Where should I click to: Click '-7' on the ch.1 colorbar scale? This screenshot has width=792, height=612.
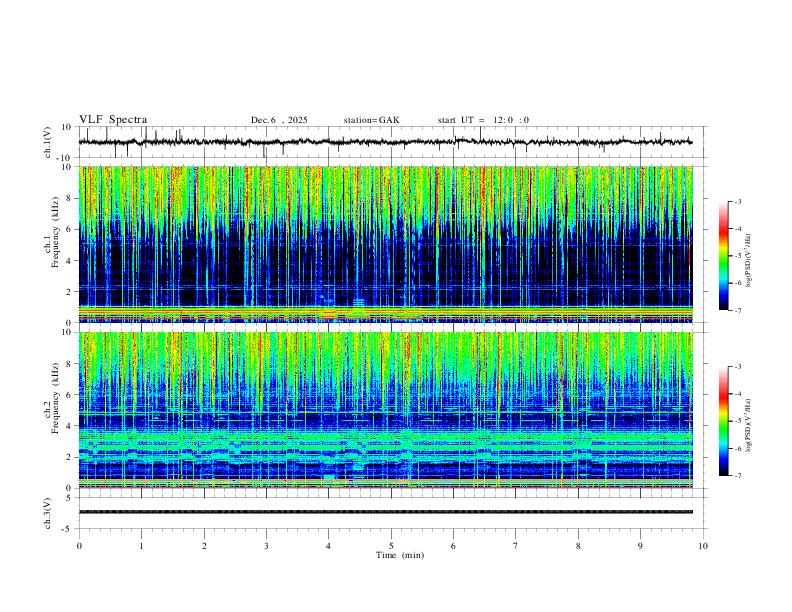click(737, 310)
